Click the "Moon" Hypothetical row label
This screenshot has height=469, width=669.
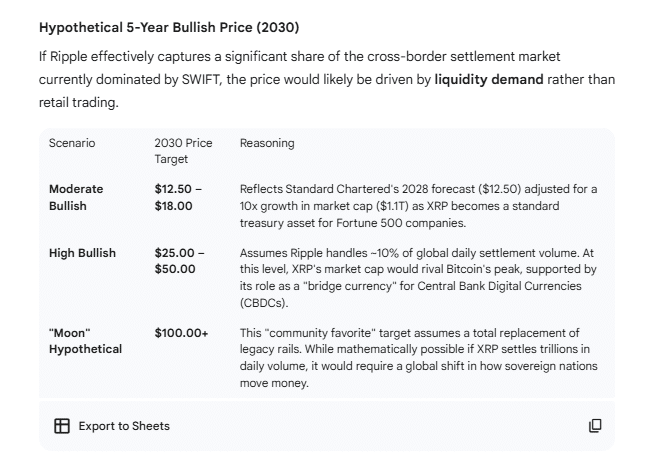85,341
